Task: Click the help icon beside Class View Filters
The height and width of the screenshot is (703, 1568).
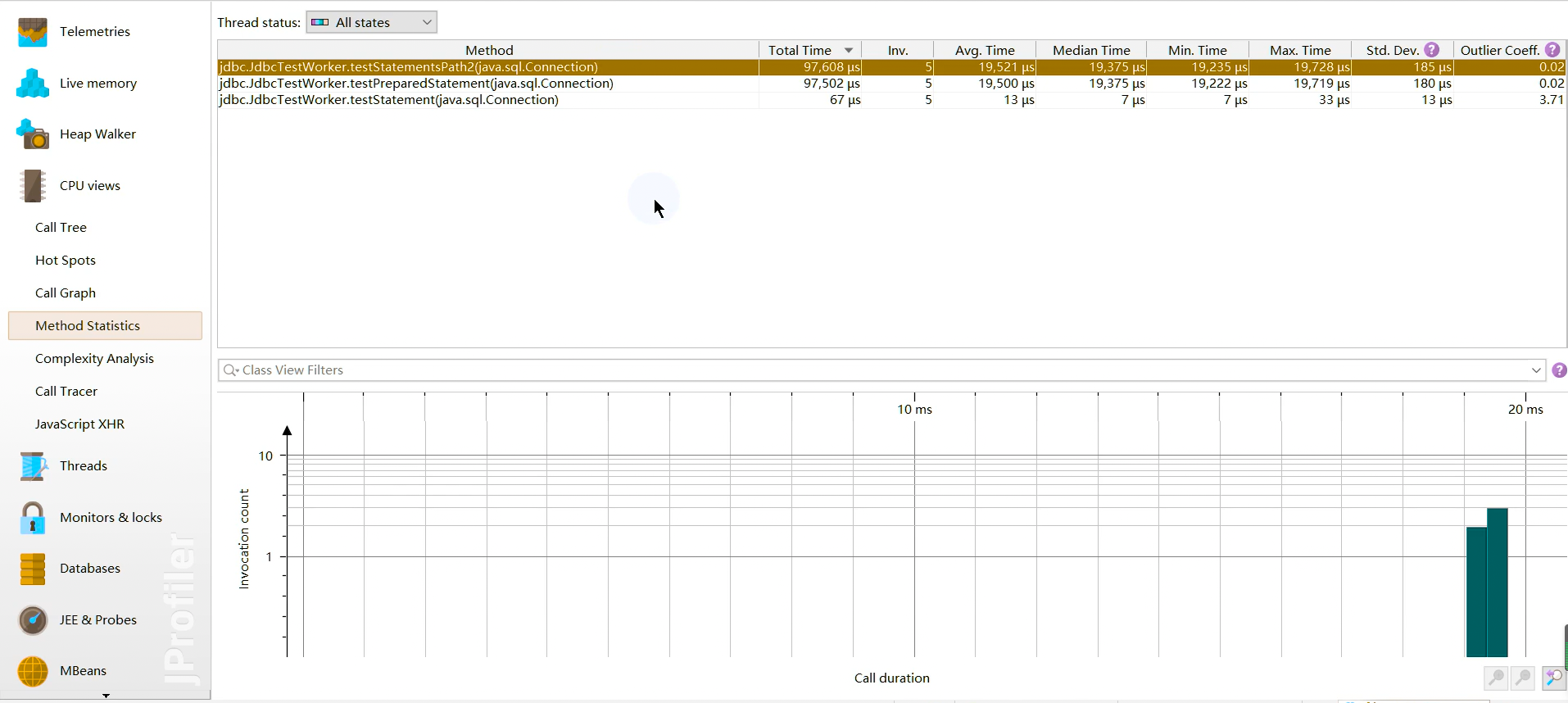Action: click(x=1559, y=370)
